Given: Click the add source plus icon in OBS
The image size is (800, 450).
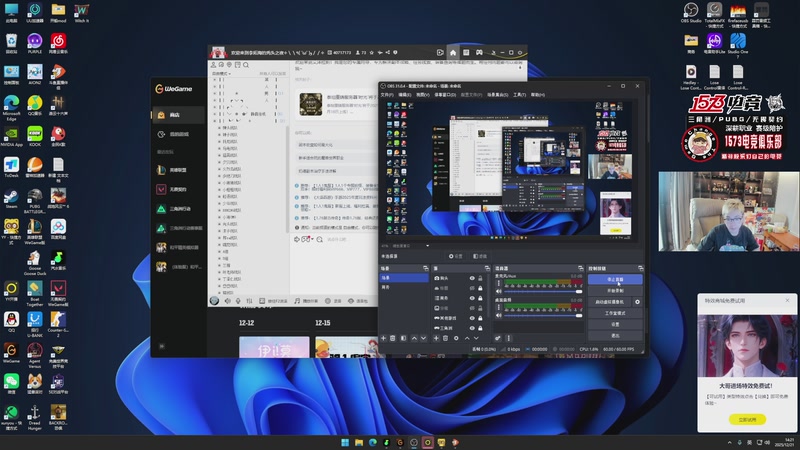Looking at the screenshot, I should click(437, 338).
